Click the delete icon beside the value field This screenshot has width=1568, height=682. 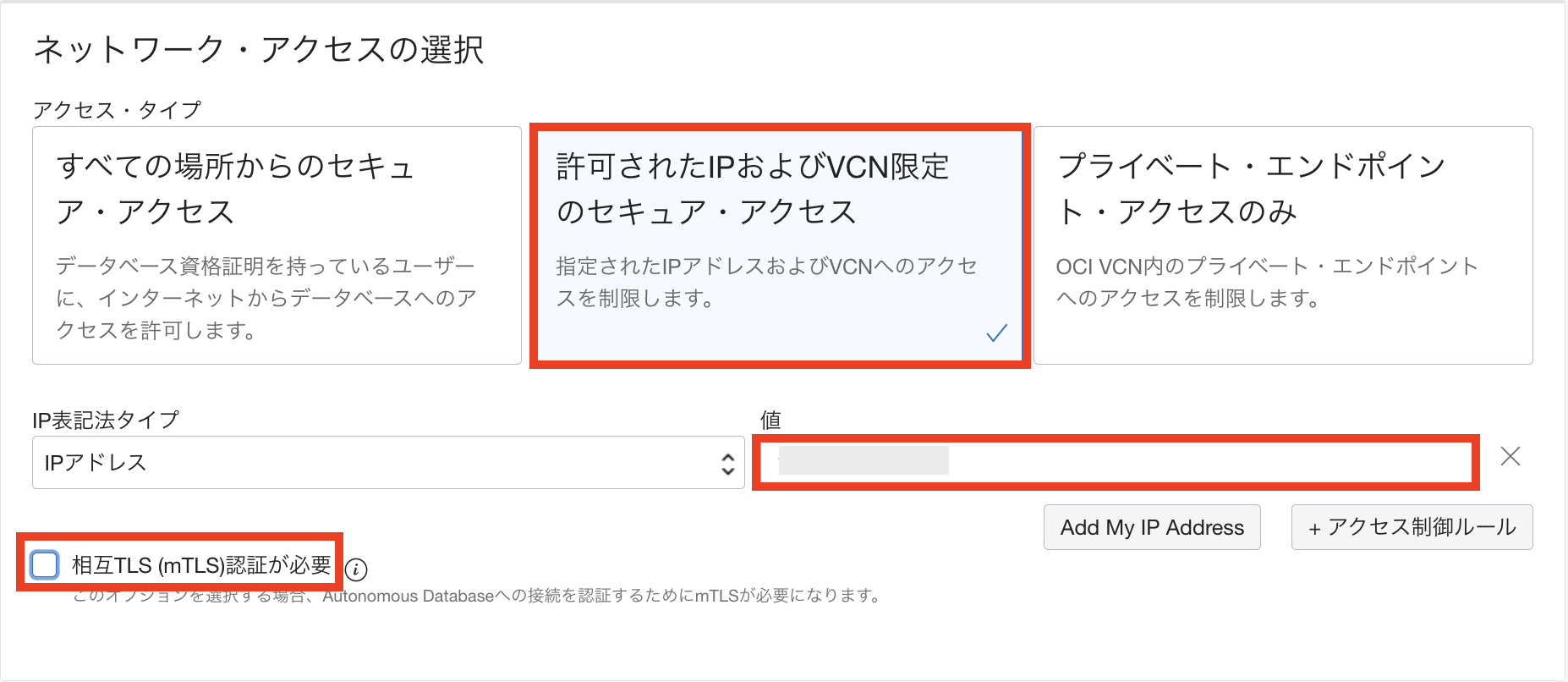(x=1510, y=457)
